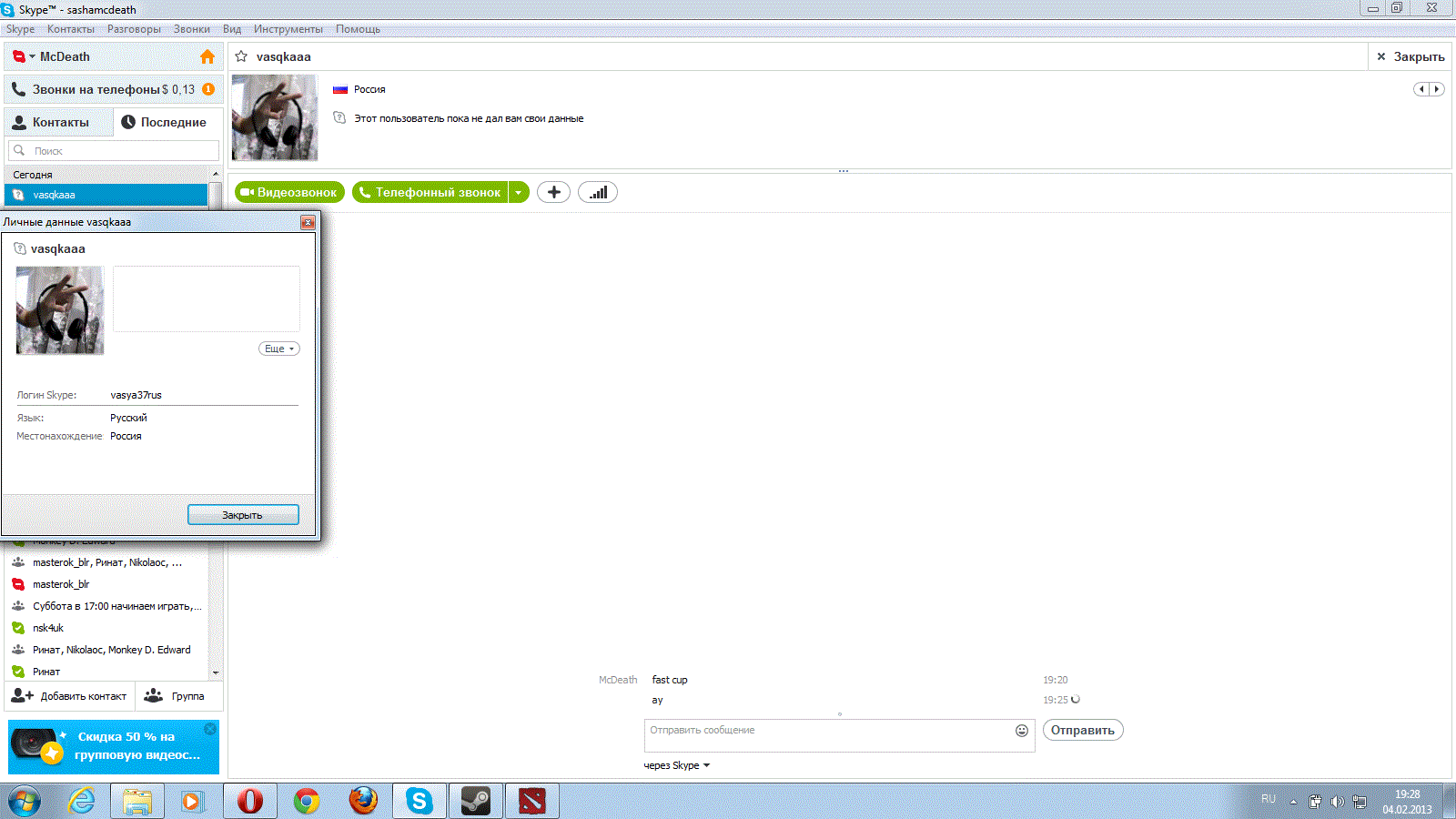Click the next-panel arrow at top right

(x=1437, y=89)
